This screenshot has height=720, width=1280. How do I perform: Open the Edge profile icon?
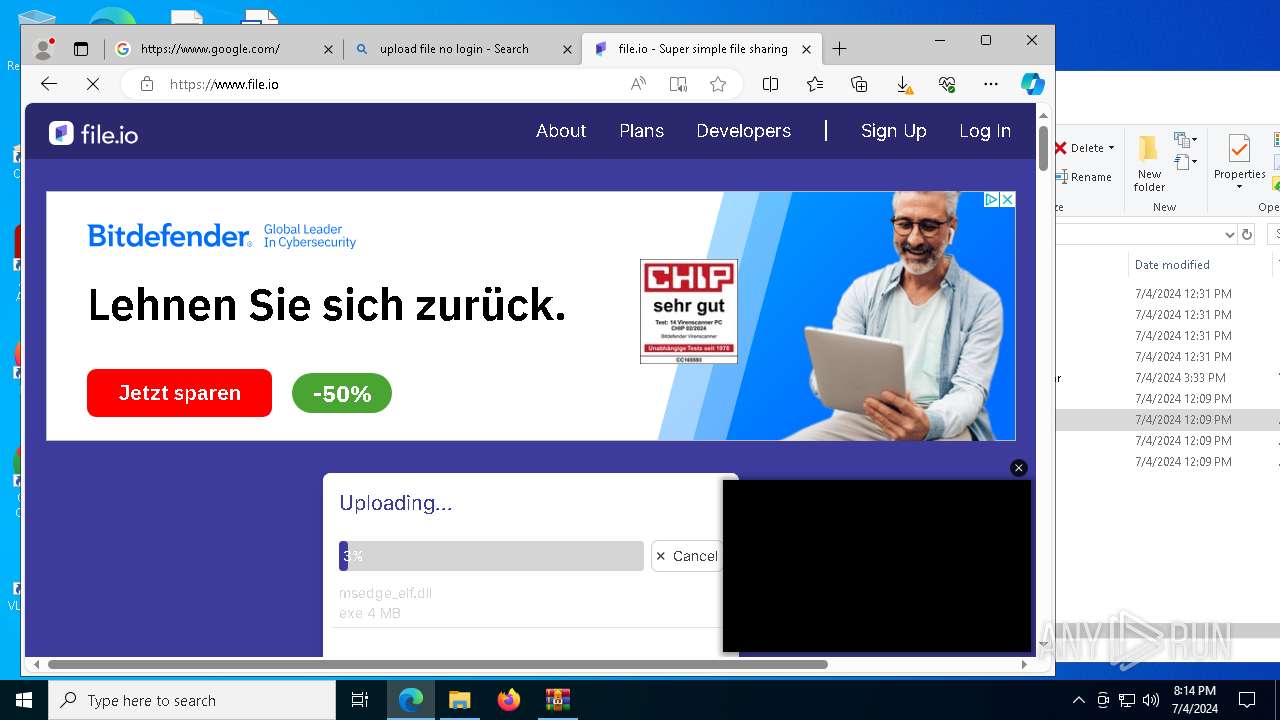click(x=43, y=48)
